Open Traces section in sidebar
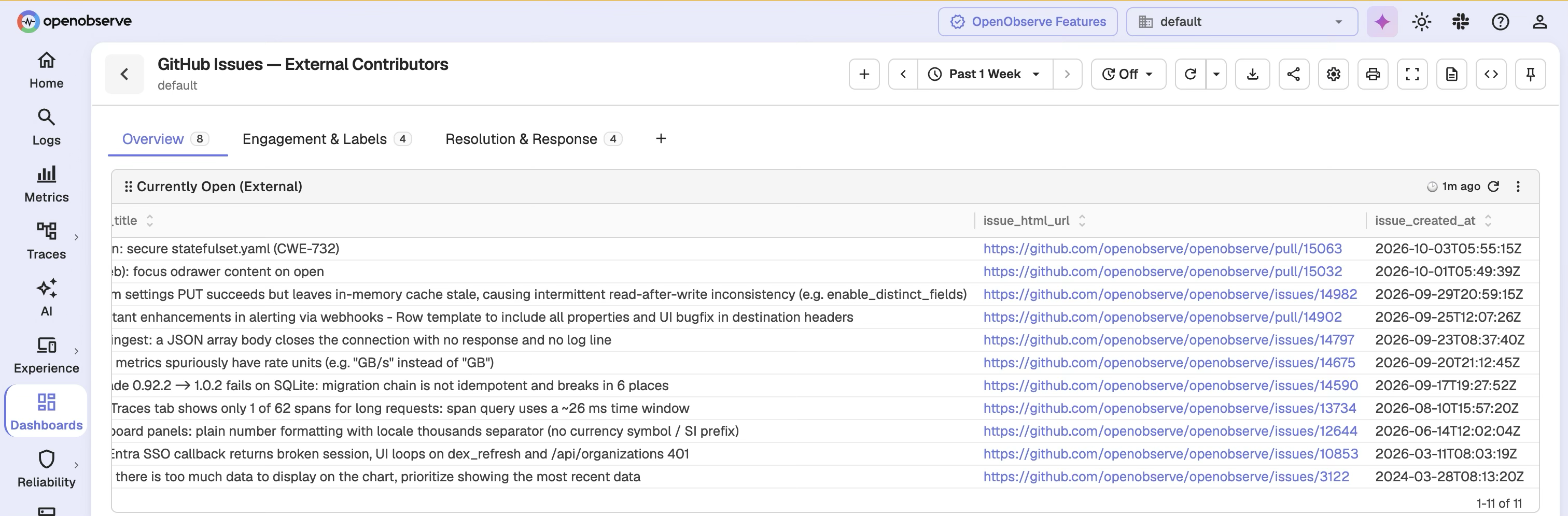 pos(46,241)
